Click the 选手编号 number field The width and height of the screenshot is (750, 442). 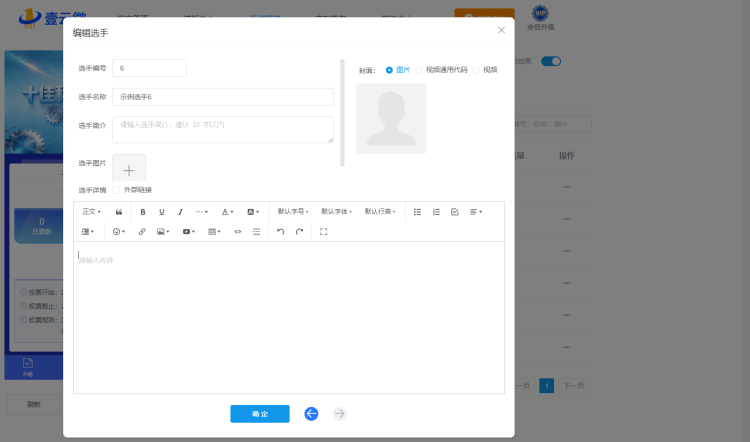[x=149, y=68]
